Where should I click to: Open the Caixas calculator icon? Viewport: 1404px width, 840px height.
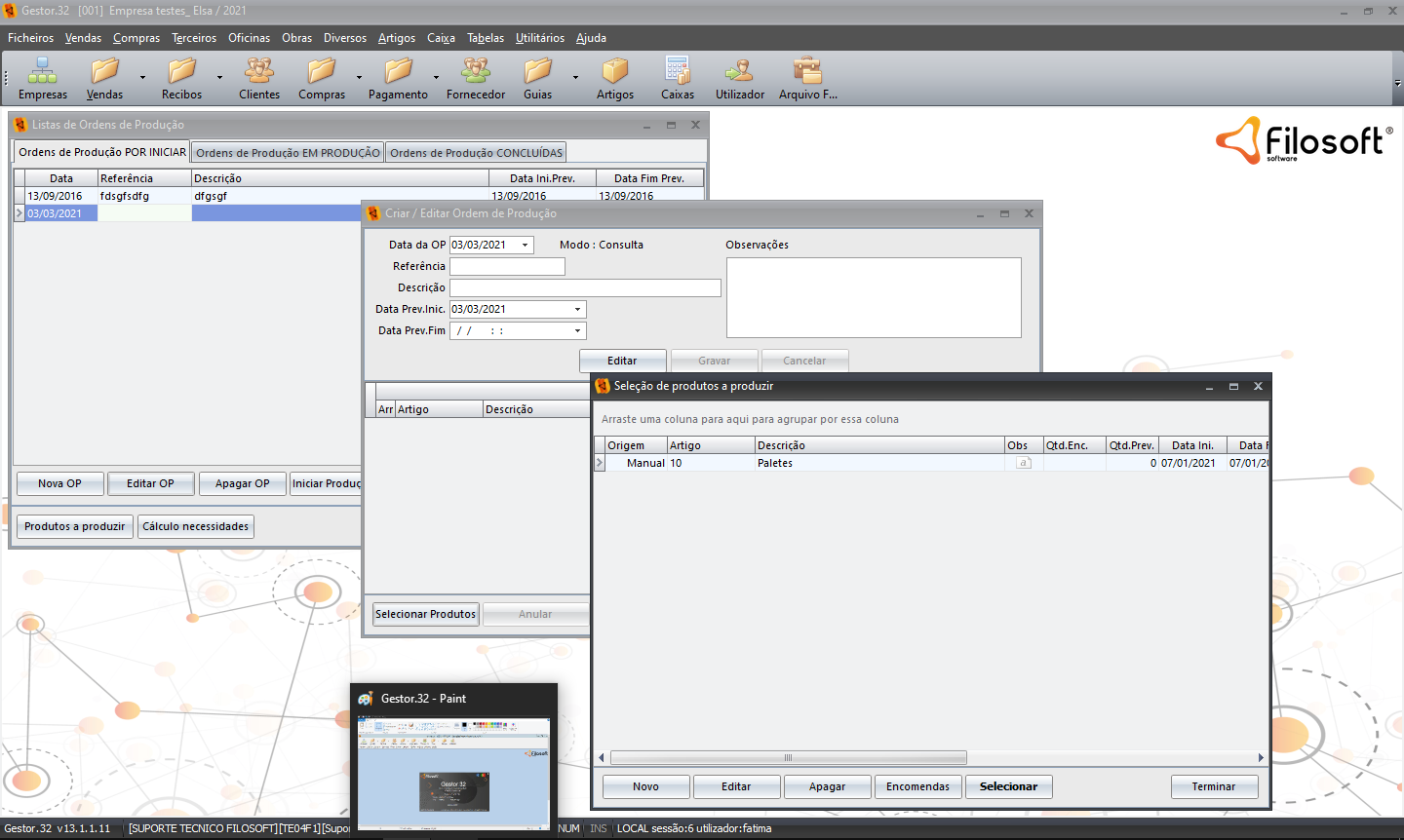677,72
